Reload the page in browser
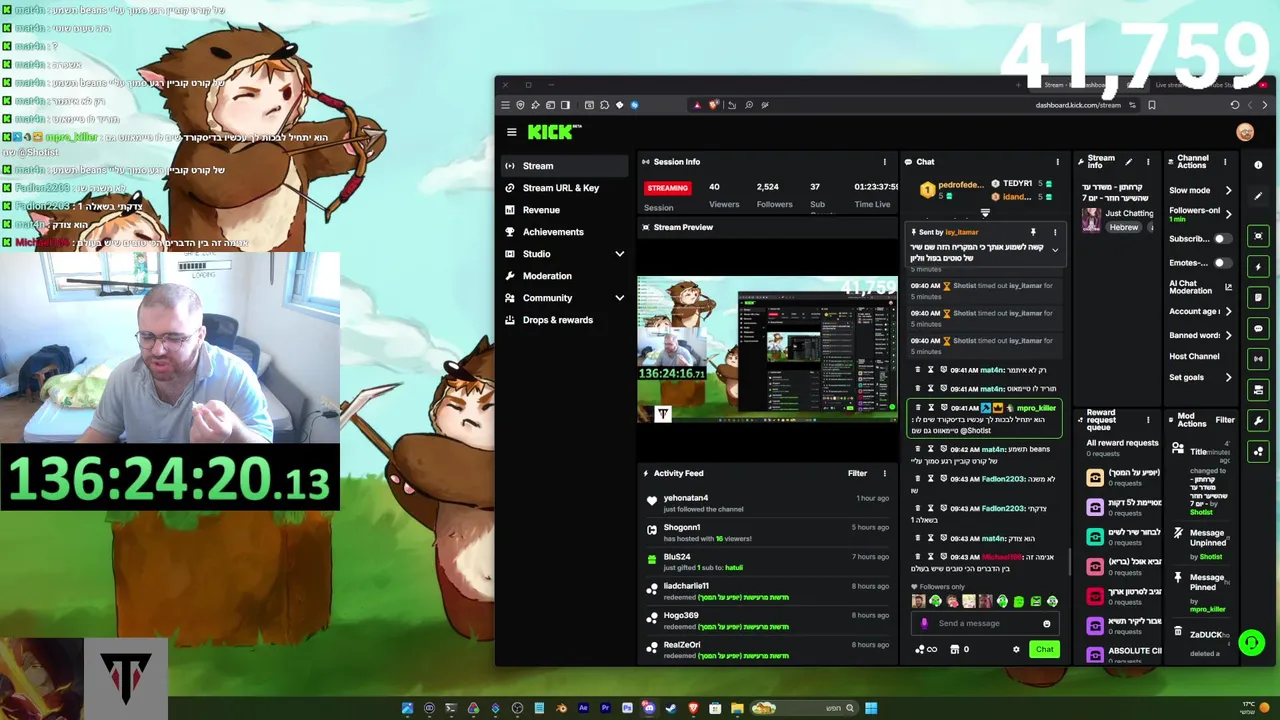Screen dimensions: 1280x720 pyautogui.click(x=1235, y=105)
